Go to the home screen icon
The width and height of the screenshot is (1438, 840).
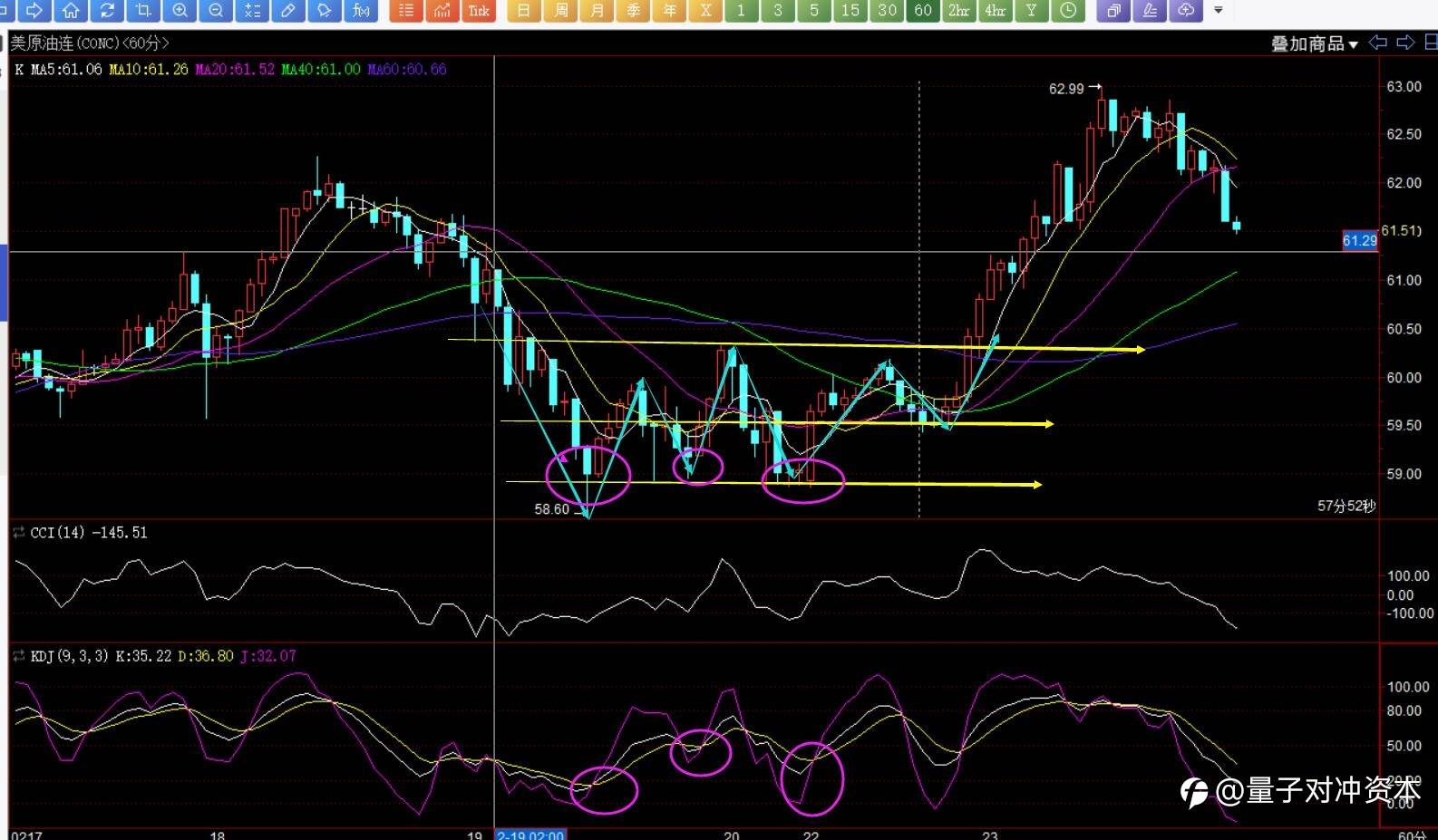70,10
